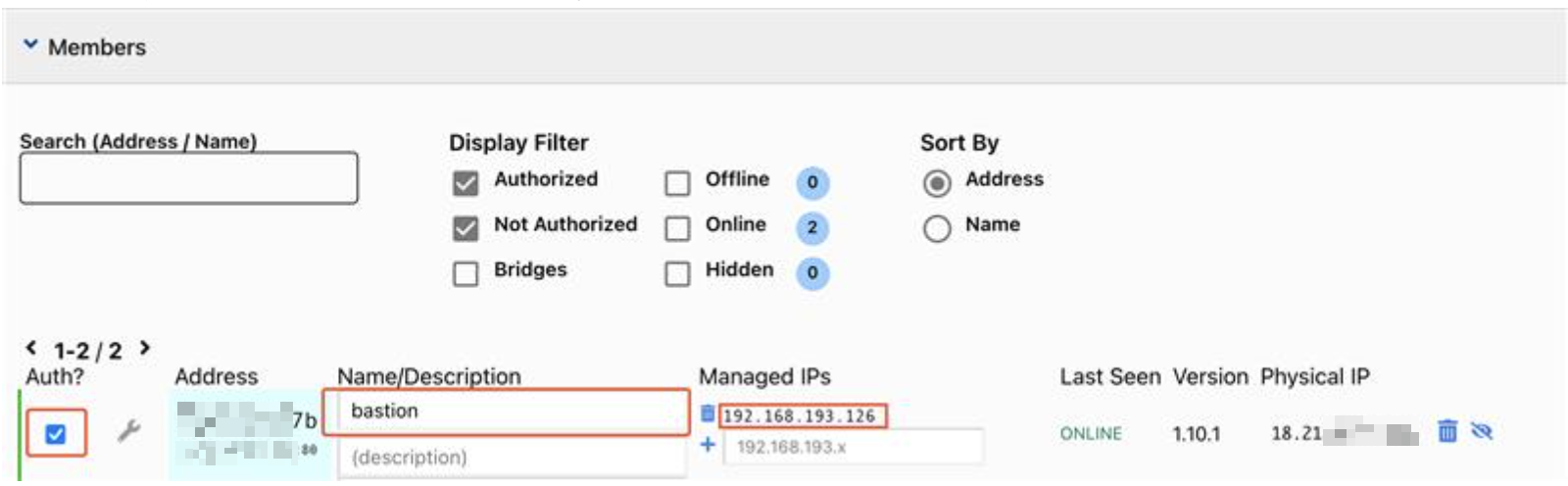Open member settings wrench icon
Screen dimensions: 1568x486
pyautogui.click(x=128, y=430)
